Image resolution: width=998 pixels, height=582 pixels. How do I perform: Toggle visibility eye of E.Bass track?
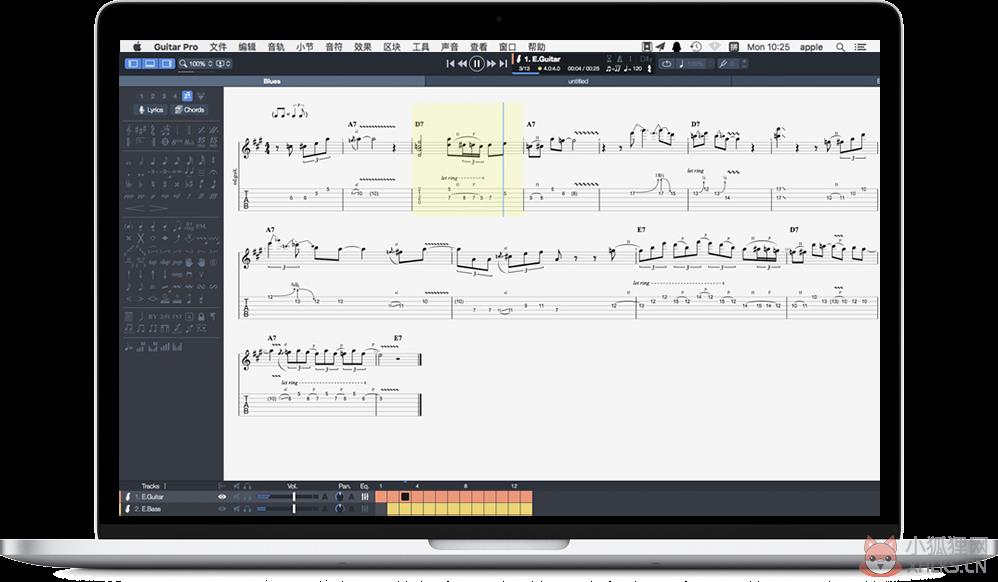point(222,509)
